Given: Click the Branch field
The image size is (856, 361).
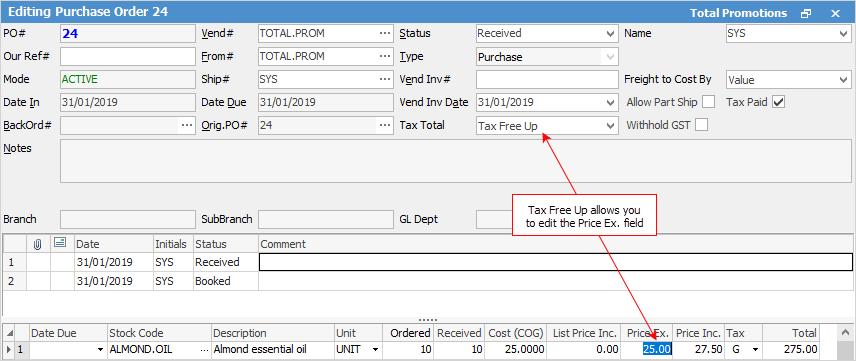Looking at the screenshot, I should 127,220.
